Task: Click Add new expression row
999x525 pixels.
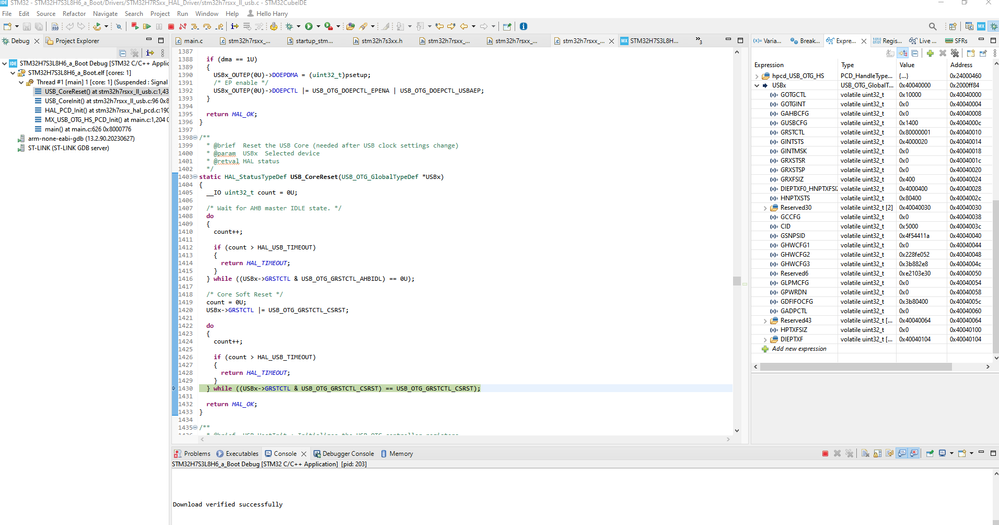Action: click(x=799, y=349)
